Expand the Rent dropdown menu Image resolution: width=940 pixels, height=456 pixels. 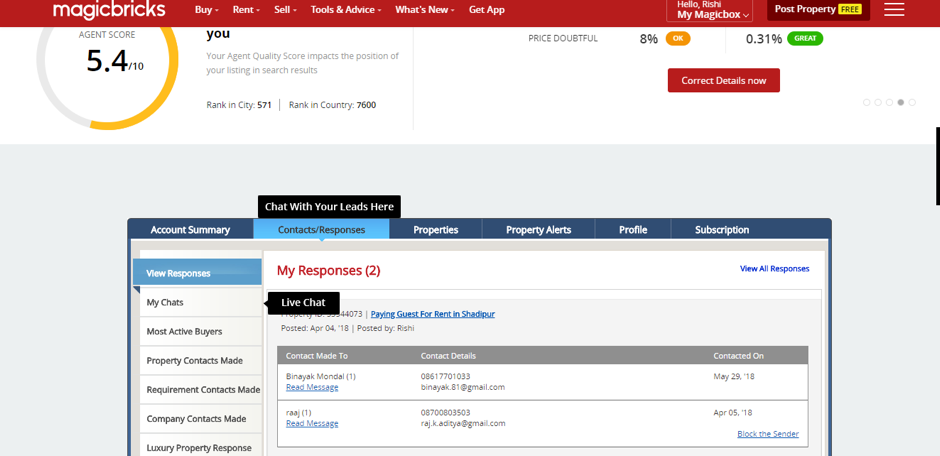246,10
